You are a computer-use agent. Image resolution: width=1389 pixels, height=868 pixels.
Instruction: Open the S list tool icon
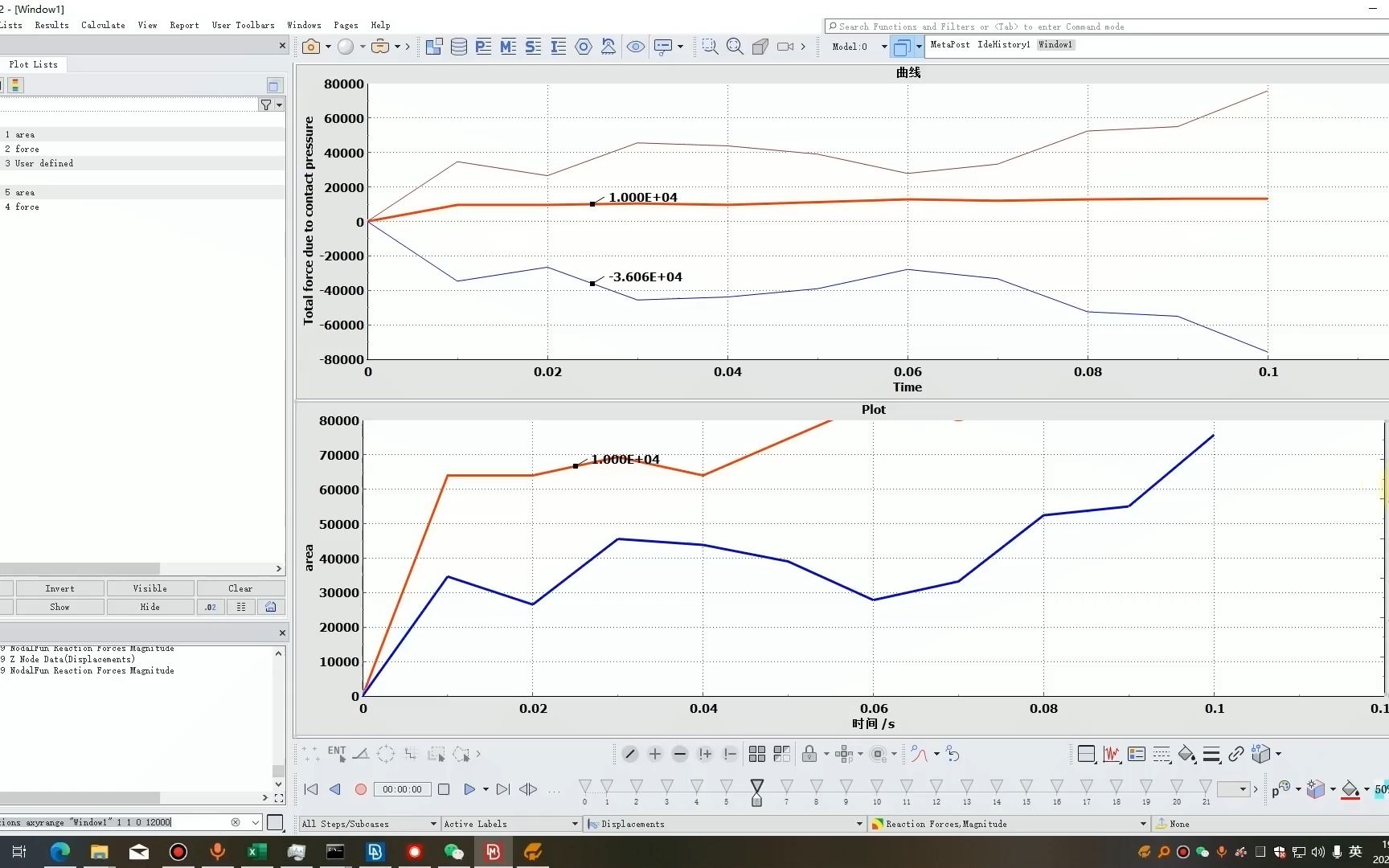click(533, 47)
